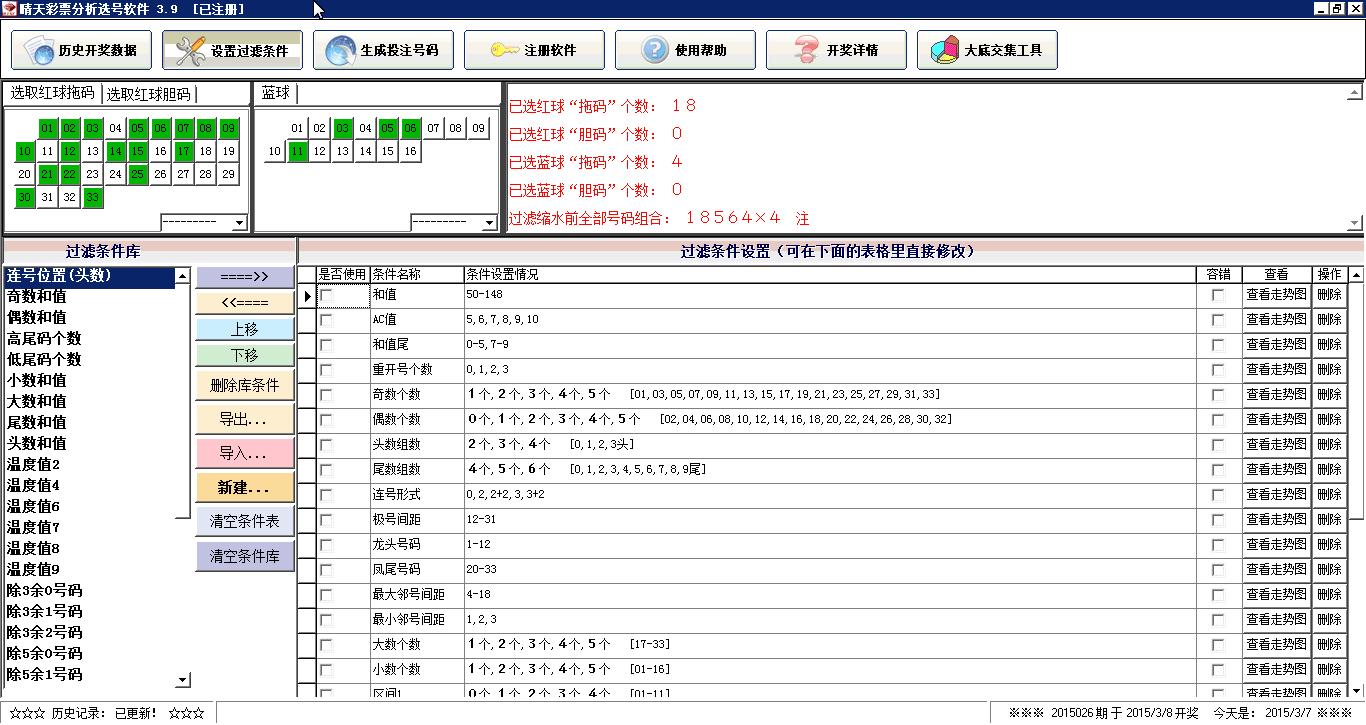This screenshot has height=725, width=1366.
Task: Open the 历史开奖数据 history data icon
Action: (x=38, y=50)
